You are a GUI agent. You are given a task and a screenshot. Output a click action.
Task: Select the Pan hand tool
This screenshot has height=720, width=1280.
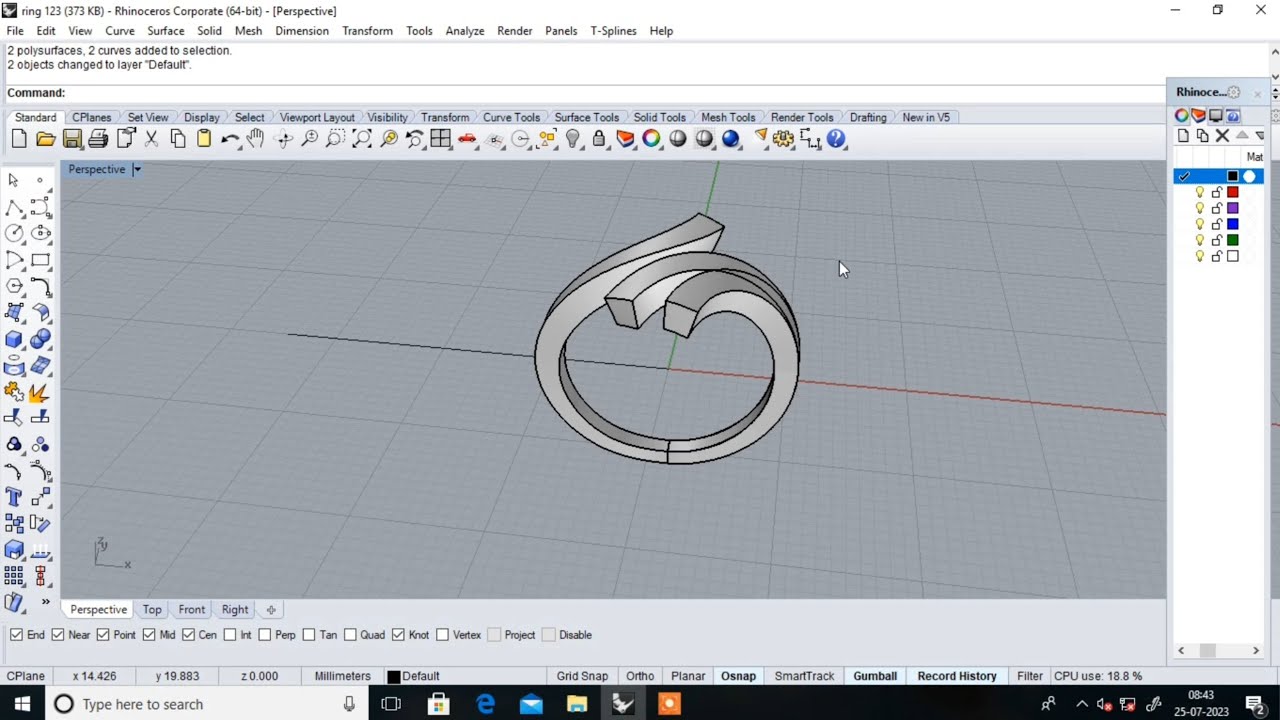pos(256,139)
